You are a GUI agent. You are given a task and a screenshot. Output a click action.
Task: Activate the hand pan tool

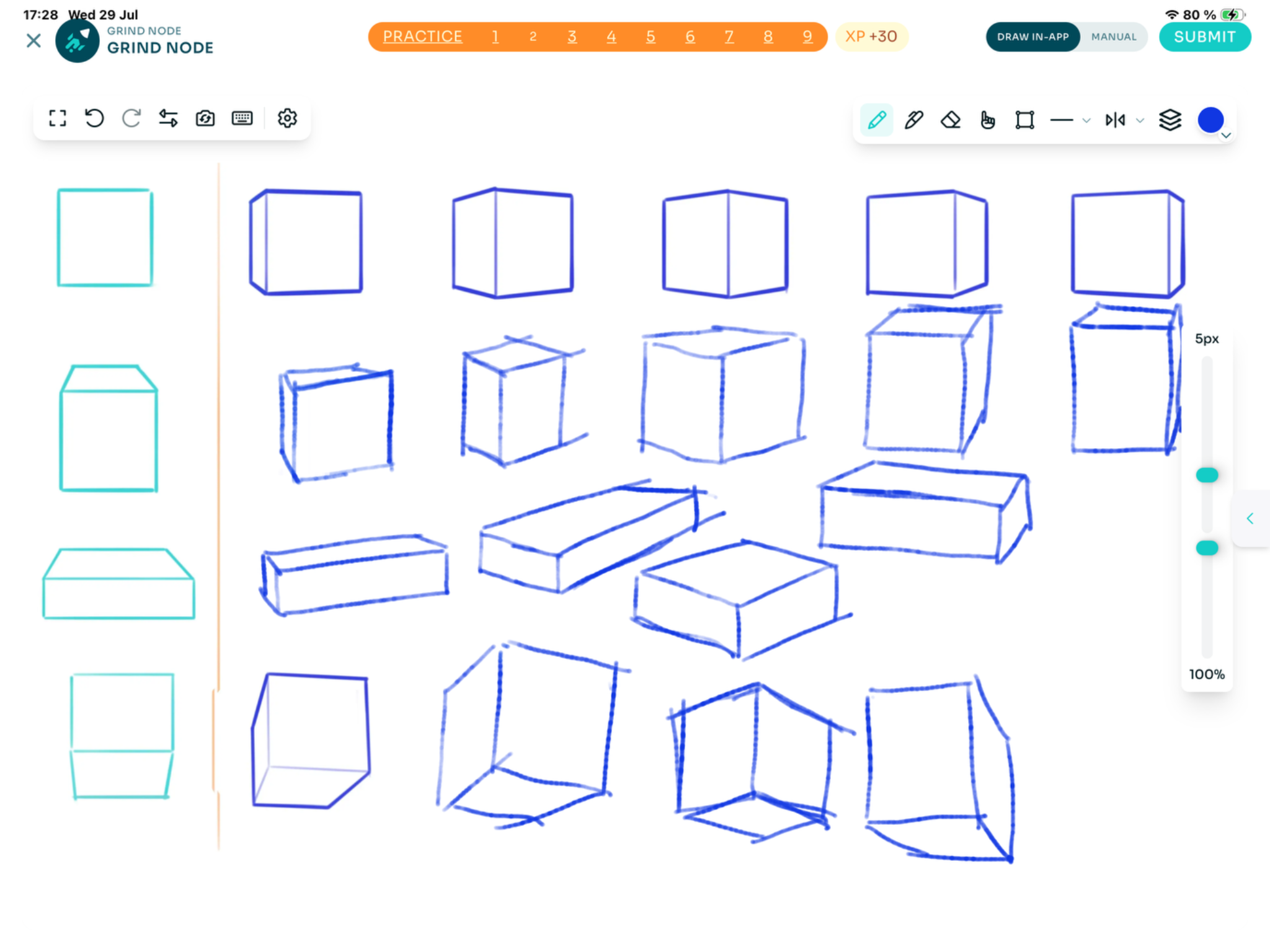coord(988,120)
